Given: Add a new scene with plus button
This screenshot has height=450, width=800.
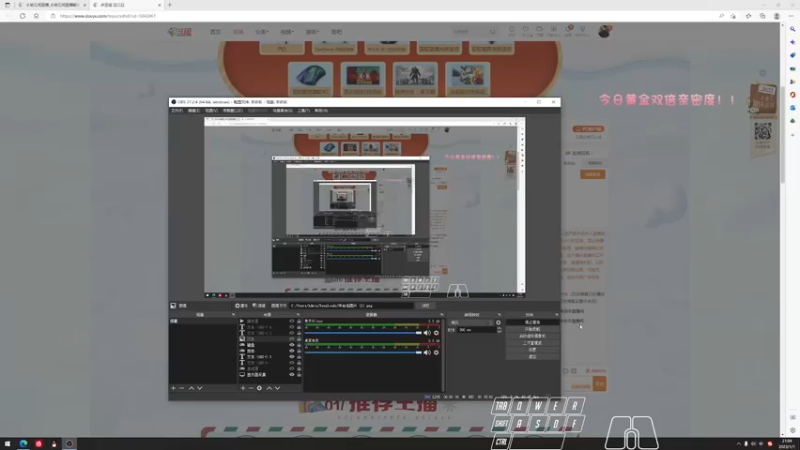Looking at the screenshot, I should (173, 388).
